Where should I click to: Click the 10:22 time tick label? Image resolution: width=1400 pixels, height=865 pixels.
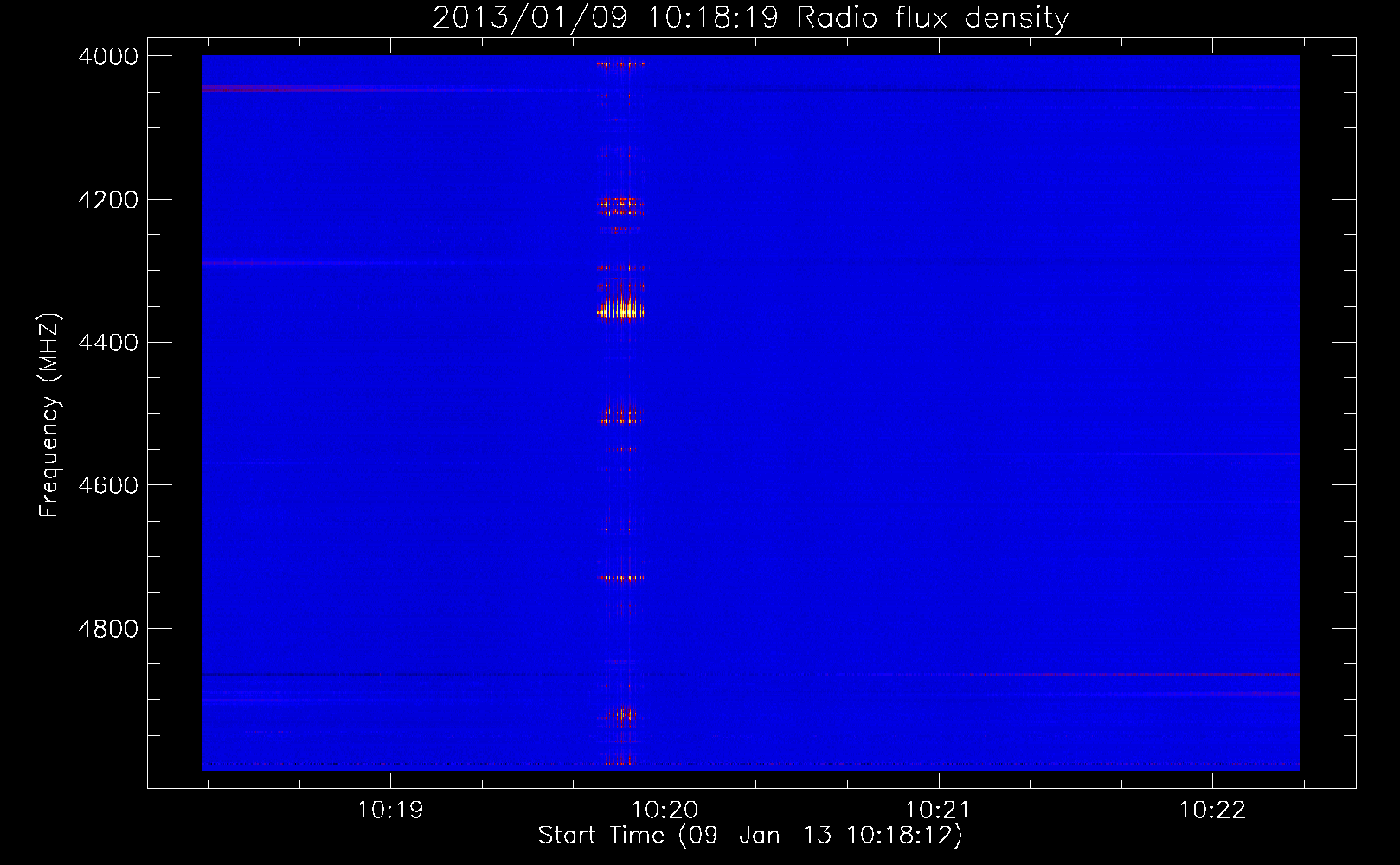click(x=1212, y=810)
